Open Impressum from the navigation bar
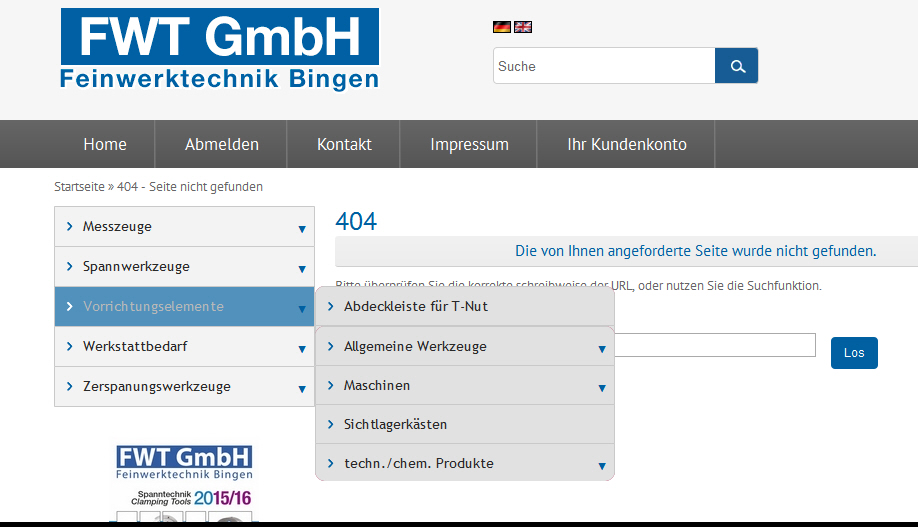918x527 pixels. pos(469,144)
